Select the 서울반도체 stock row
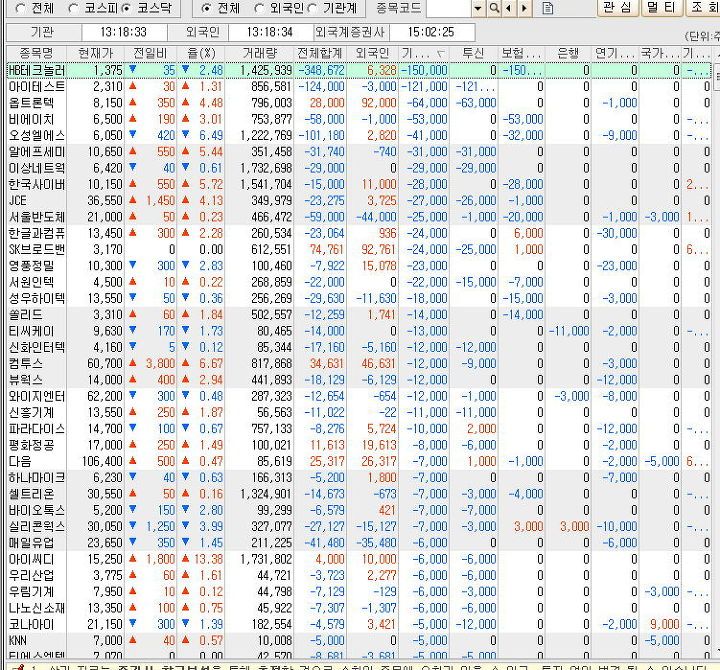 (x=359, y=217)
